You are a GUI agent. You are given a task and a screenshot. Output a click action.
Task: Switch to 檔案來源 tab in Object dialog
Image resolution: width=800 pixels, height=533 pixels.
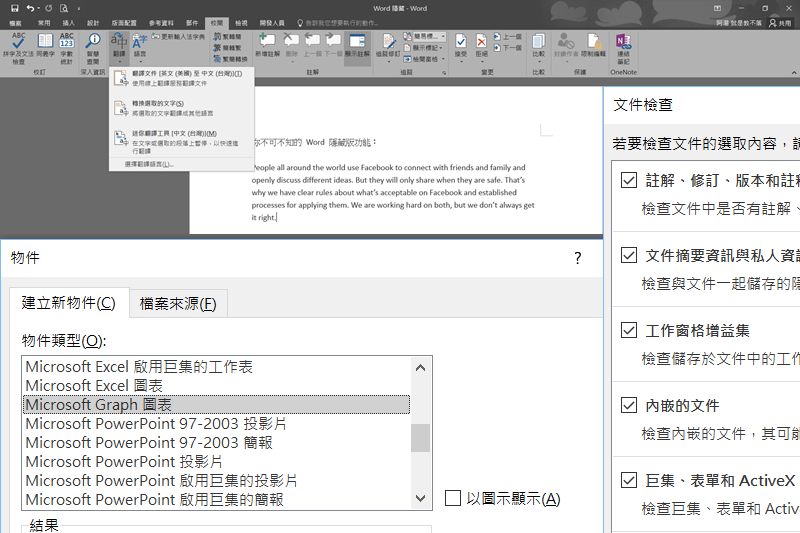click(178, 304)
